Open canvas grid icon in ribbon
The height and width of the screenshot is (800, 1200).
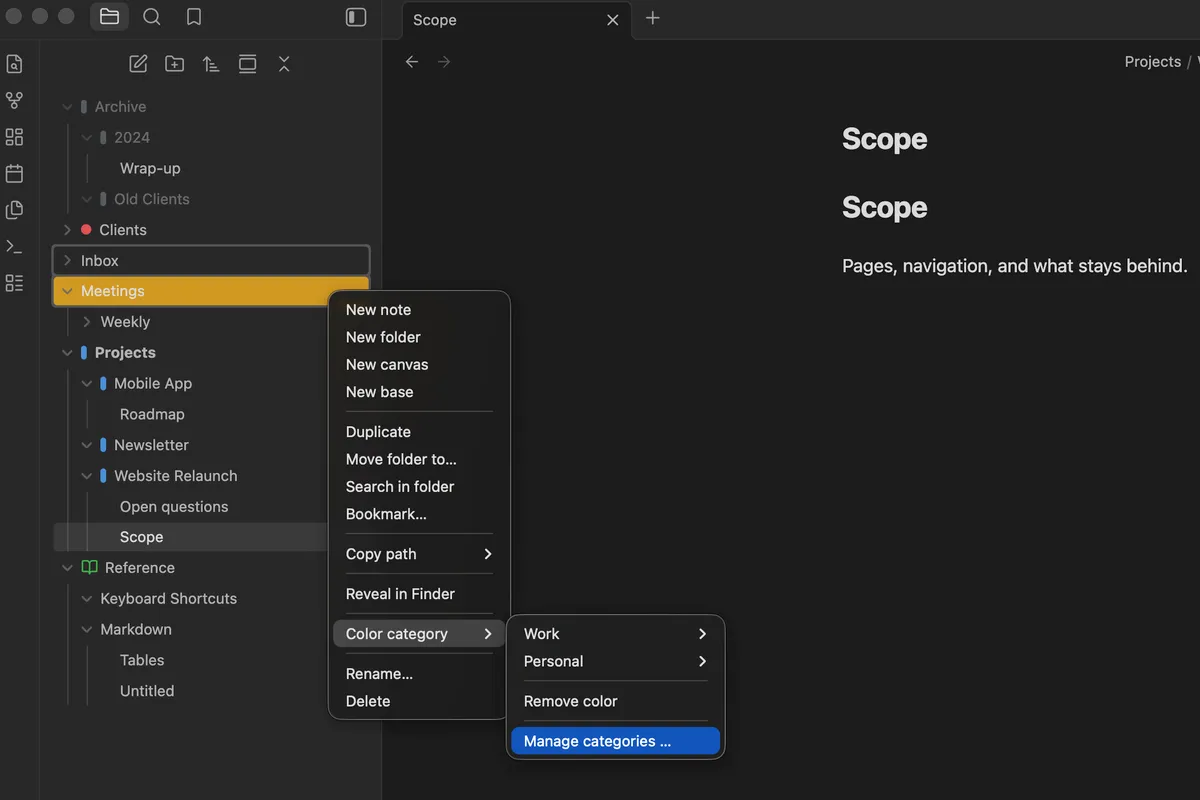14,137
